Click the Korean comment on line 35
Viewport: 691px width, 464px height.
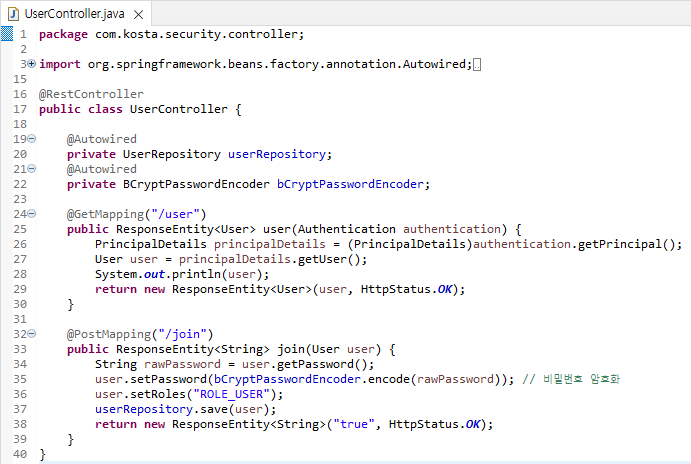571,379
